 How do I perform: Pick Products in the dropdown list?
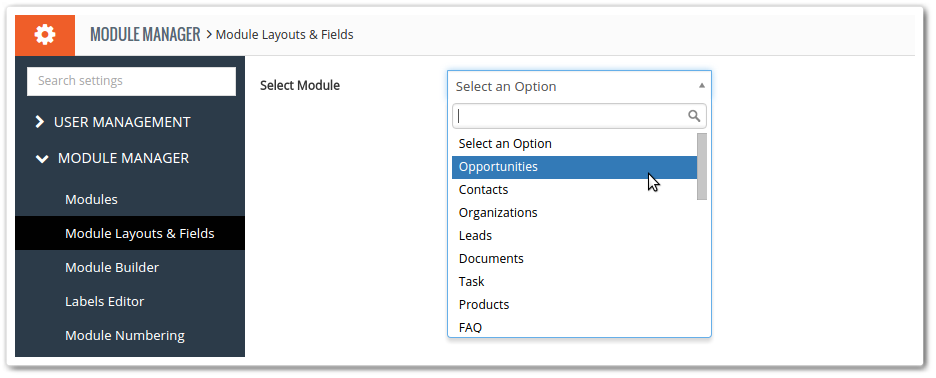(574, 305)
